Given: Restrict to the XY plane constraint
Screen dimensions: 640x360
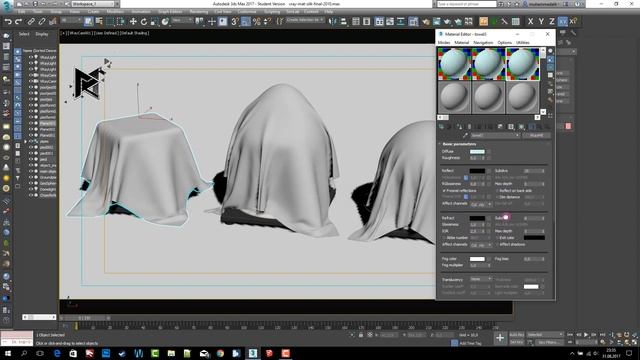Looking at the screenshot, I should point(562,22).
